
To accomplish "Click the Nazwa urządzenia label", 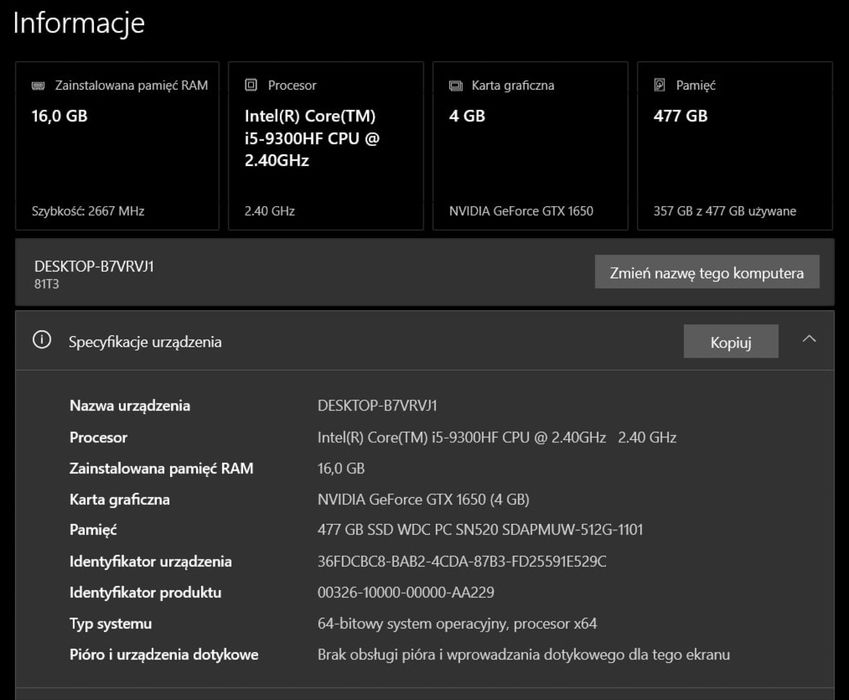I will point(130,406).
